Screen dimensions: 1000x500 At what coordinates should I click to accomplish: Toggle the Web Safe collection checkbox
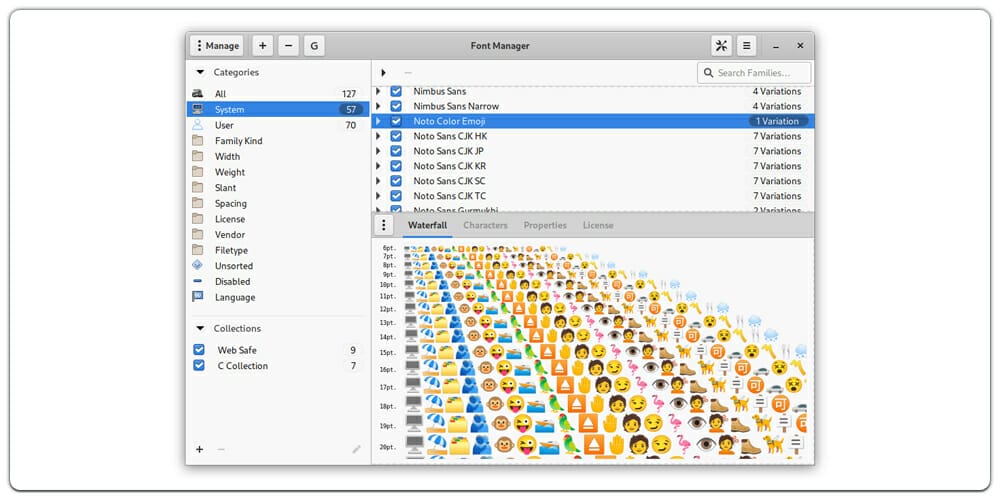coord(199,350)
